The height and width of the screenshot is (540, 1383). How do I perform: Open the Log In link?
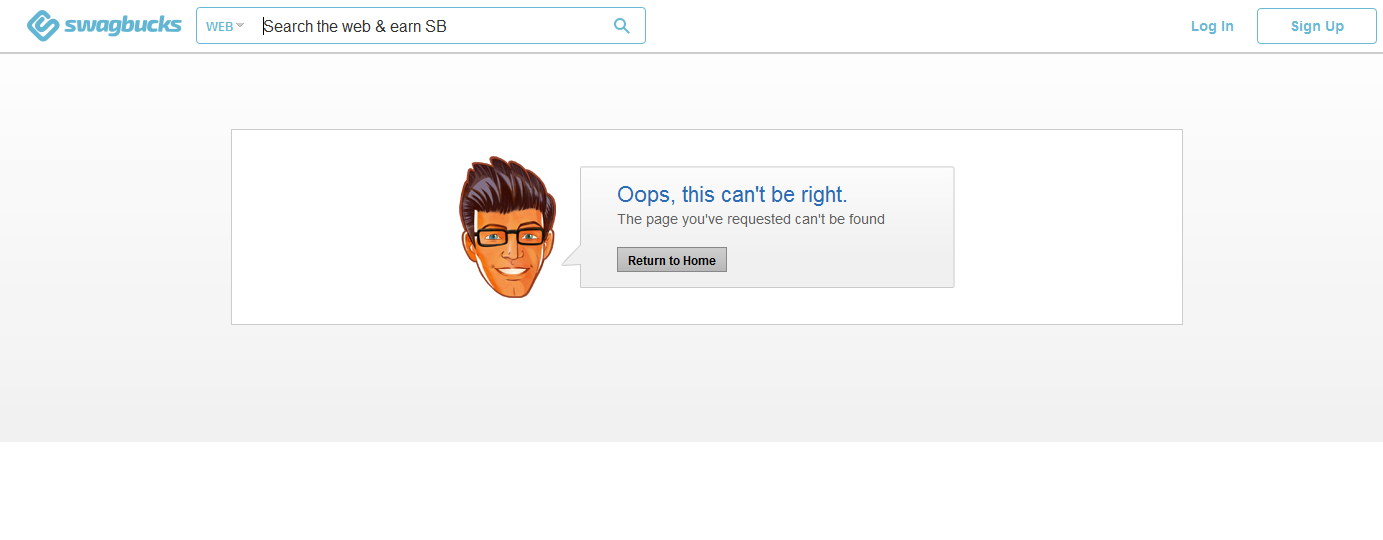pyautogui.click(x=1212, y=26)
